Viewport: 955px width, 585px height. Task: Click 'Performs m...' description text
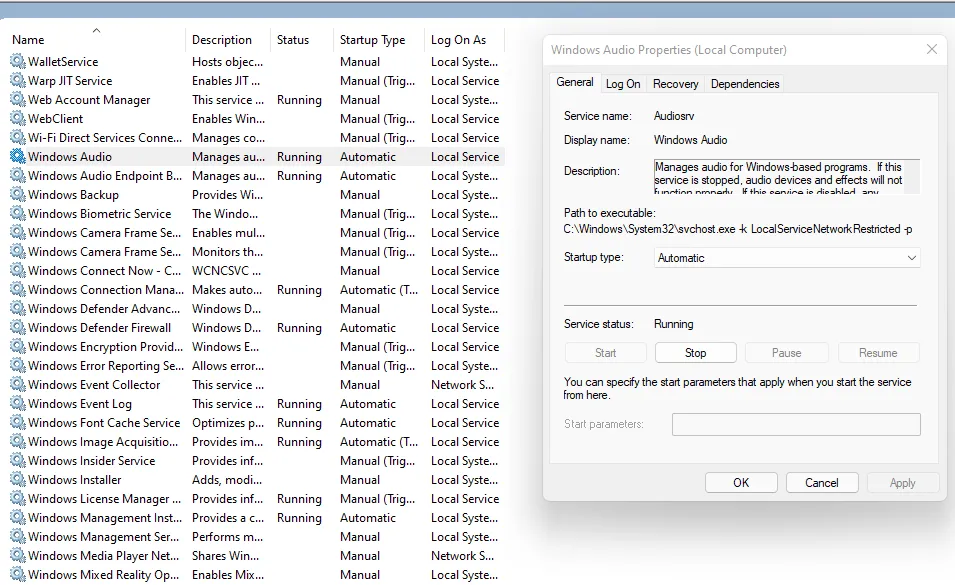click(227, 537)
